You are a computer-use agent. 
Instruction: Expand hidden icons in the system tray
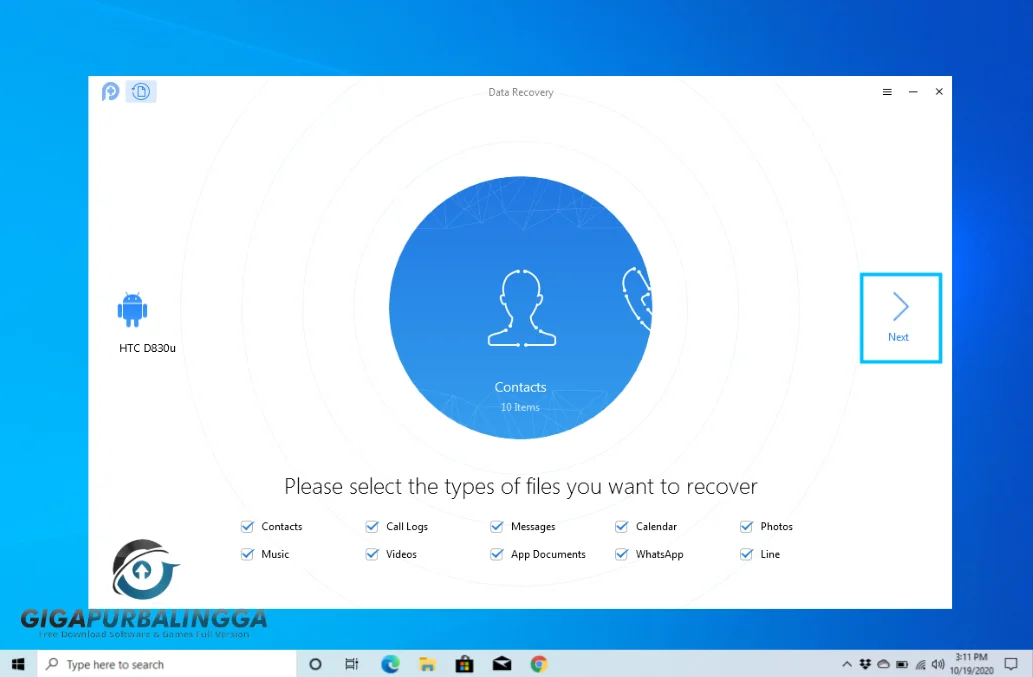(847, 663)
